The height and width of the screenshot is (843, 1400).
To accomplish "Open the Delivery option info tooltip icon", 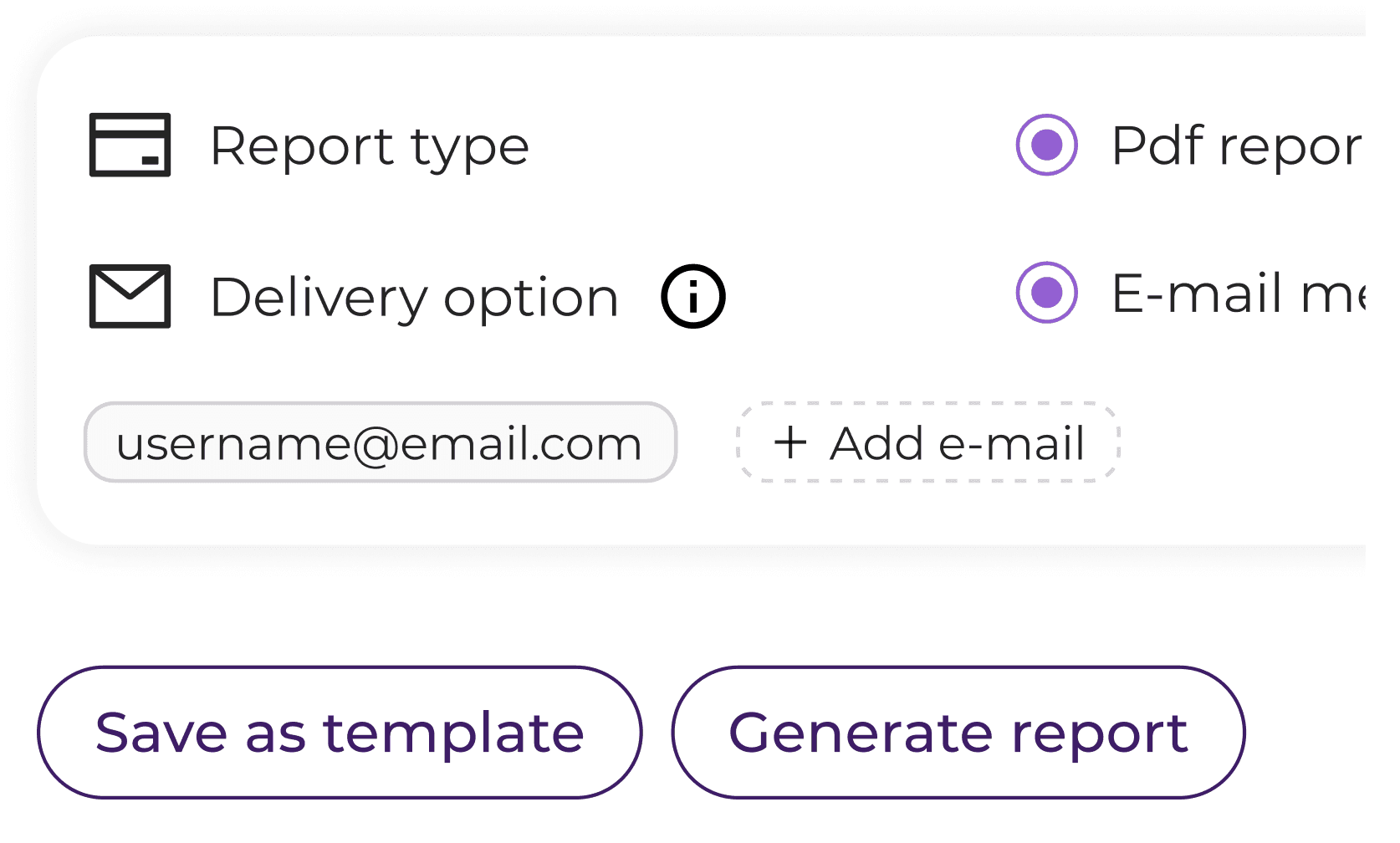I will point(693,296).
